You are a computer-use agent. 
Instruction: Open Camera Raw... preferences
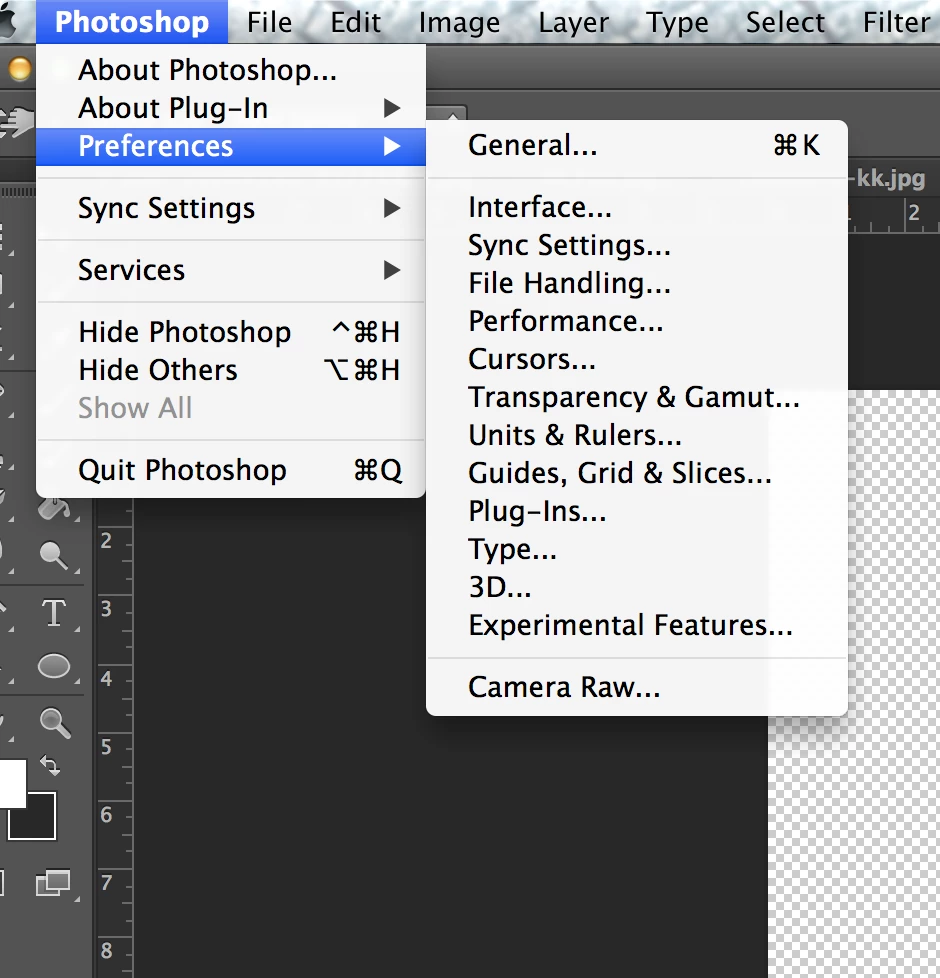coord(637,687)
